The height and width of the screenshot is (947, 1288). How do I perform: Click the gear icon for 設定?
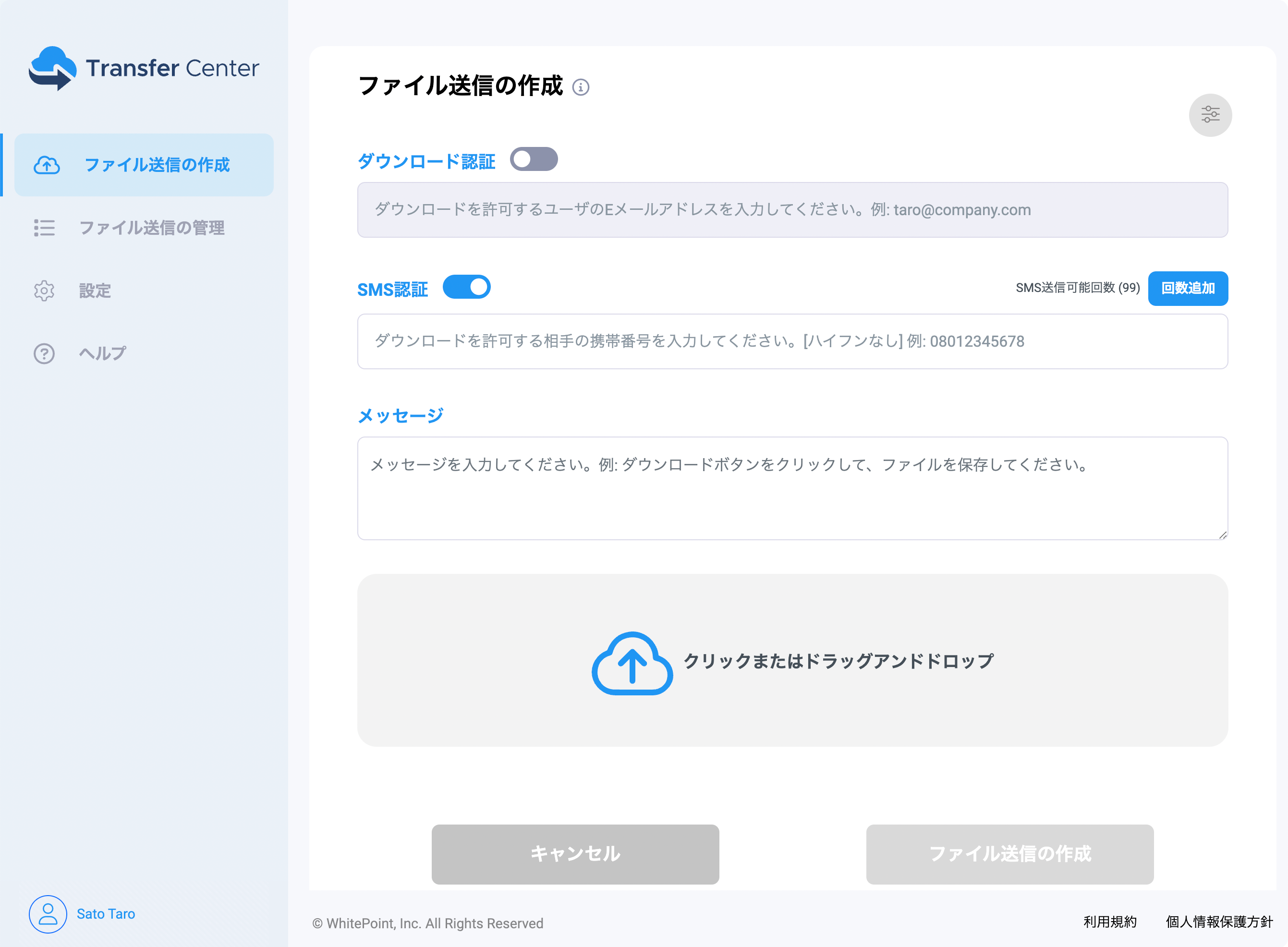click(44, 291)
